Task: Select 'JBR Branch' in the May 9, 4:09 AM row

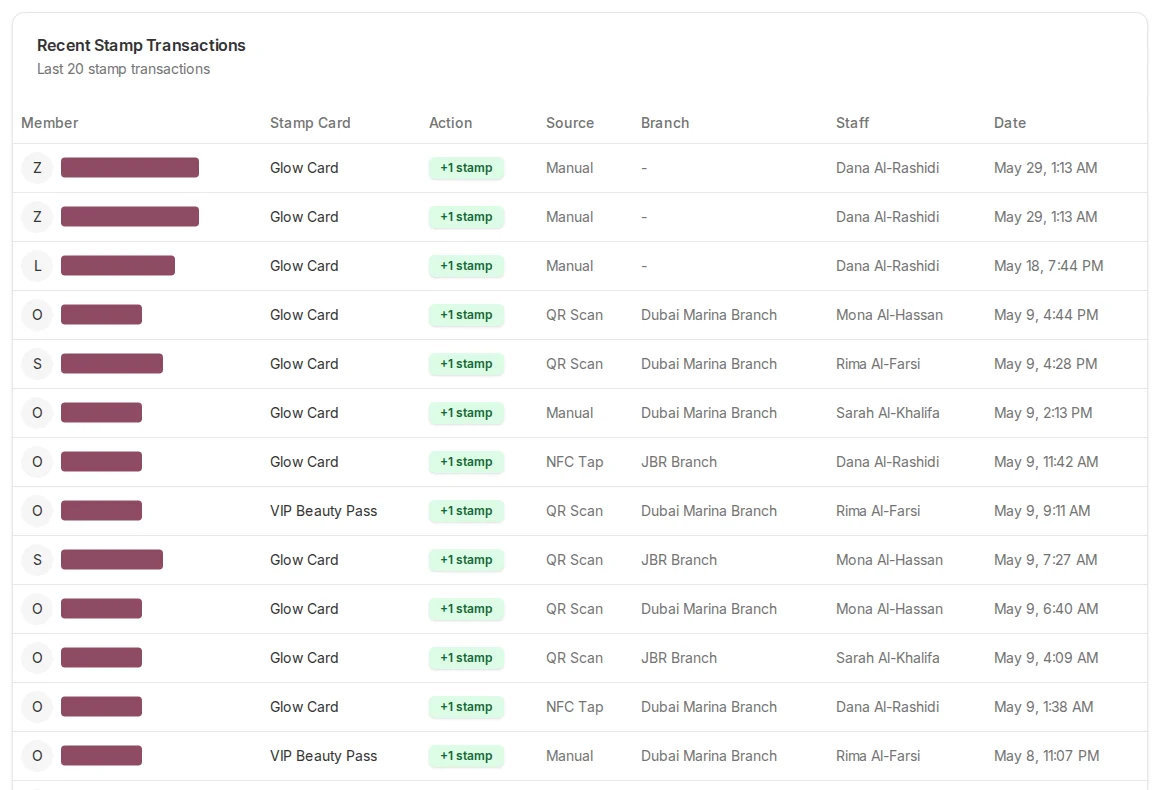Action: (x=678, y=658)
